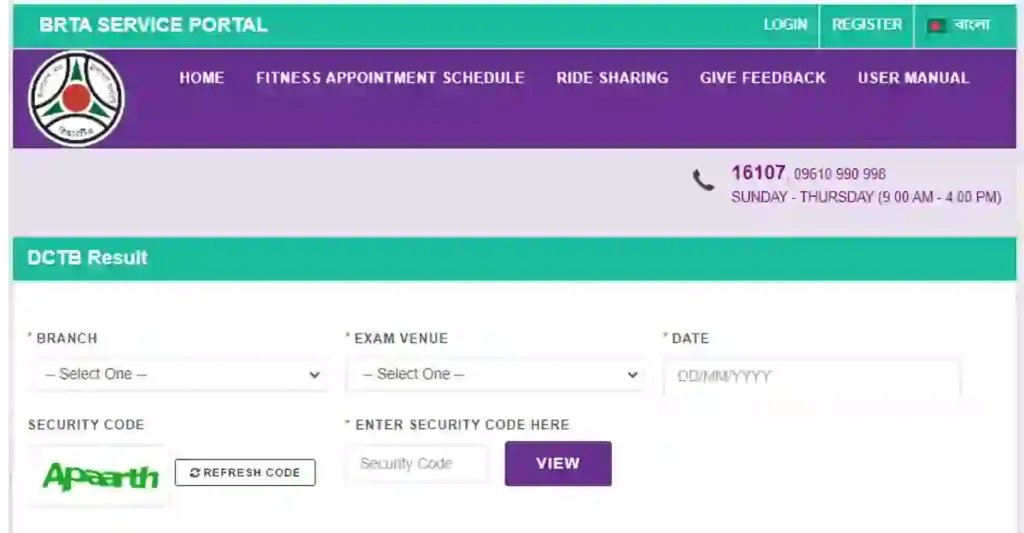
Task: Open the Branch dropdown
Action: coord(178,374)
